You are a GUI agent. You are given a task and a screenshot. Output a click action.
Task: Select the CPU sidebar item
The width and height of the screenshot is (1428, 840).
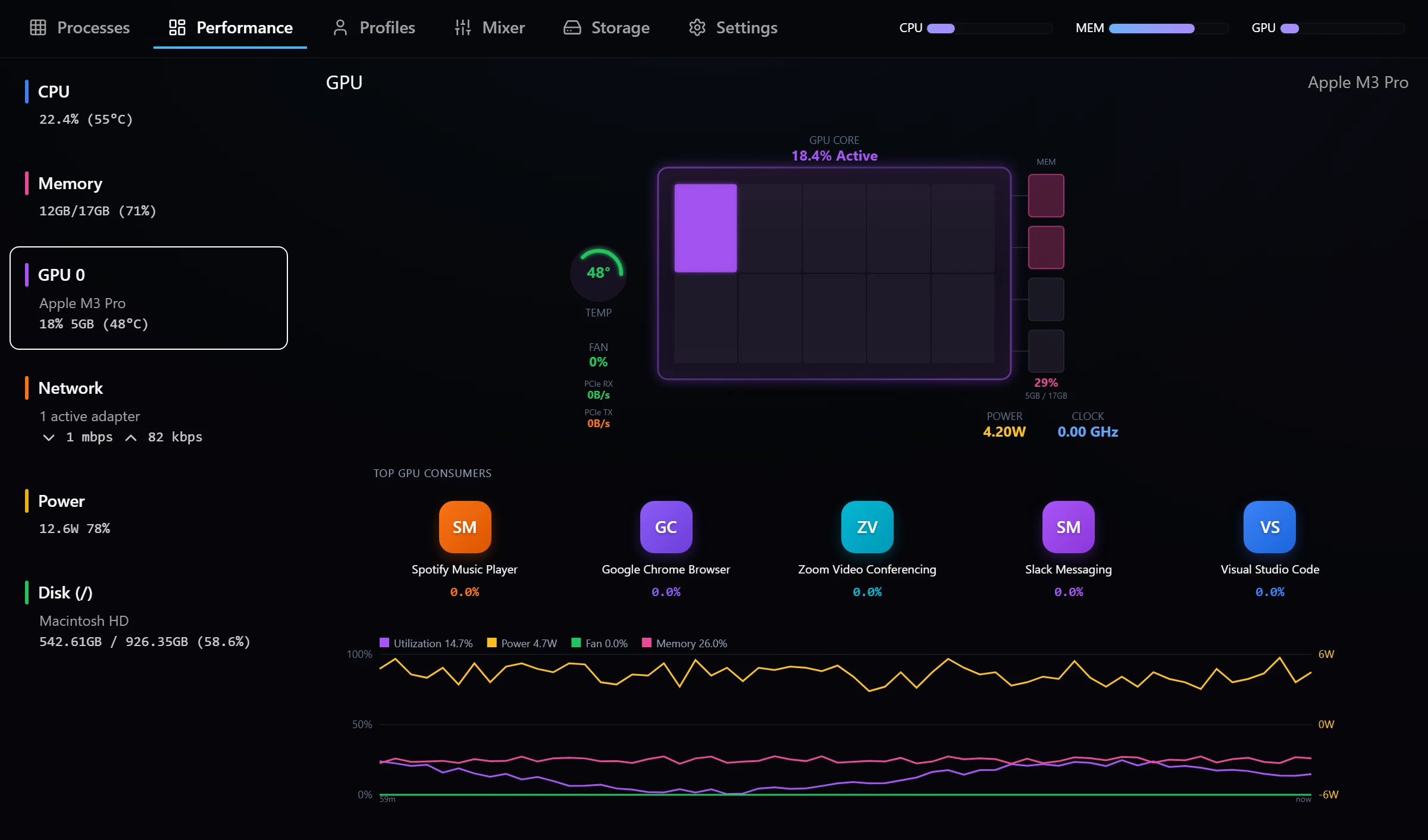[x=149, y=104]
